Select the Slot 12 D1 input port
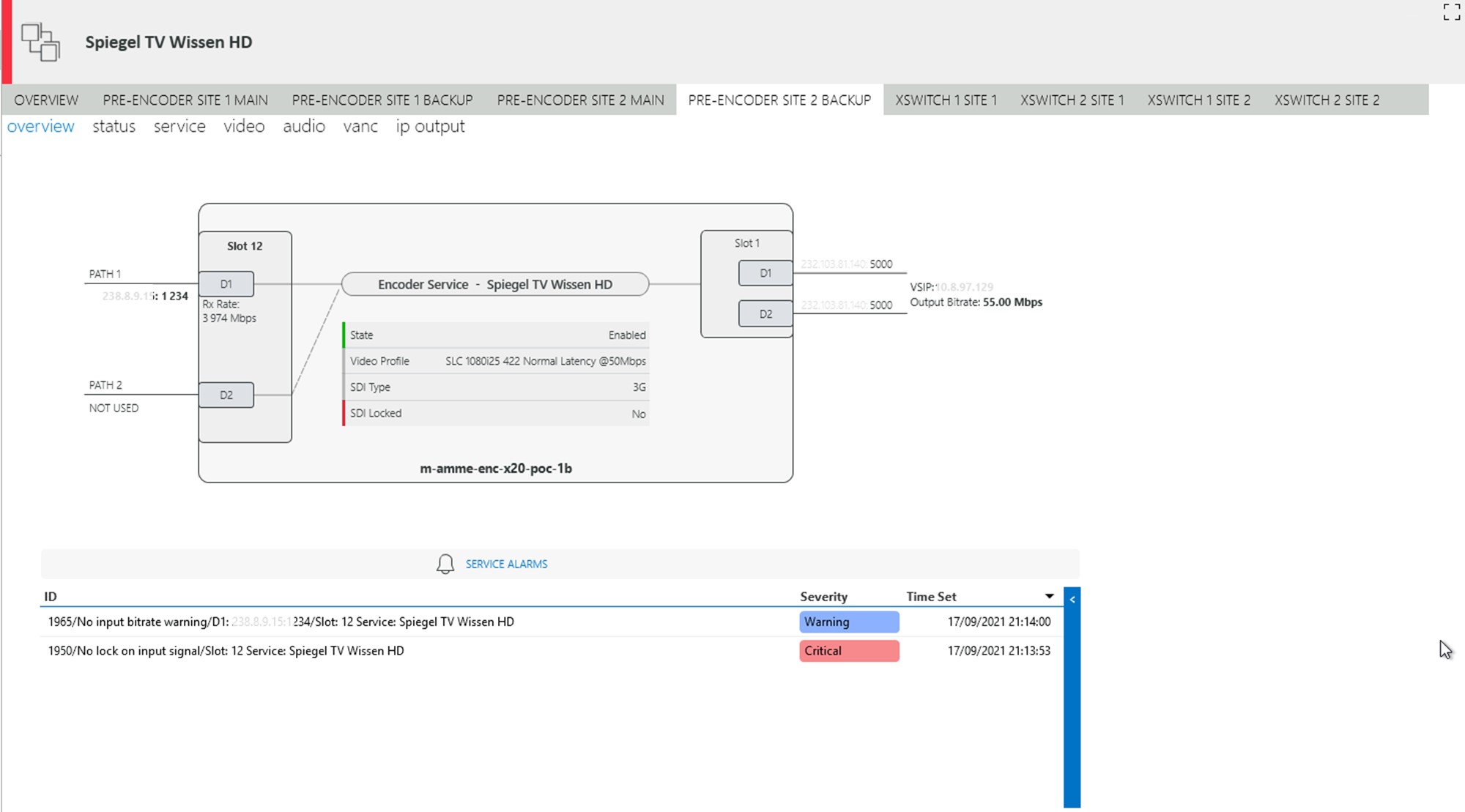This screenshot has width=1465, height=812. coord(226,284)
